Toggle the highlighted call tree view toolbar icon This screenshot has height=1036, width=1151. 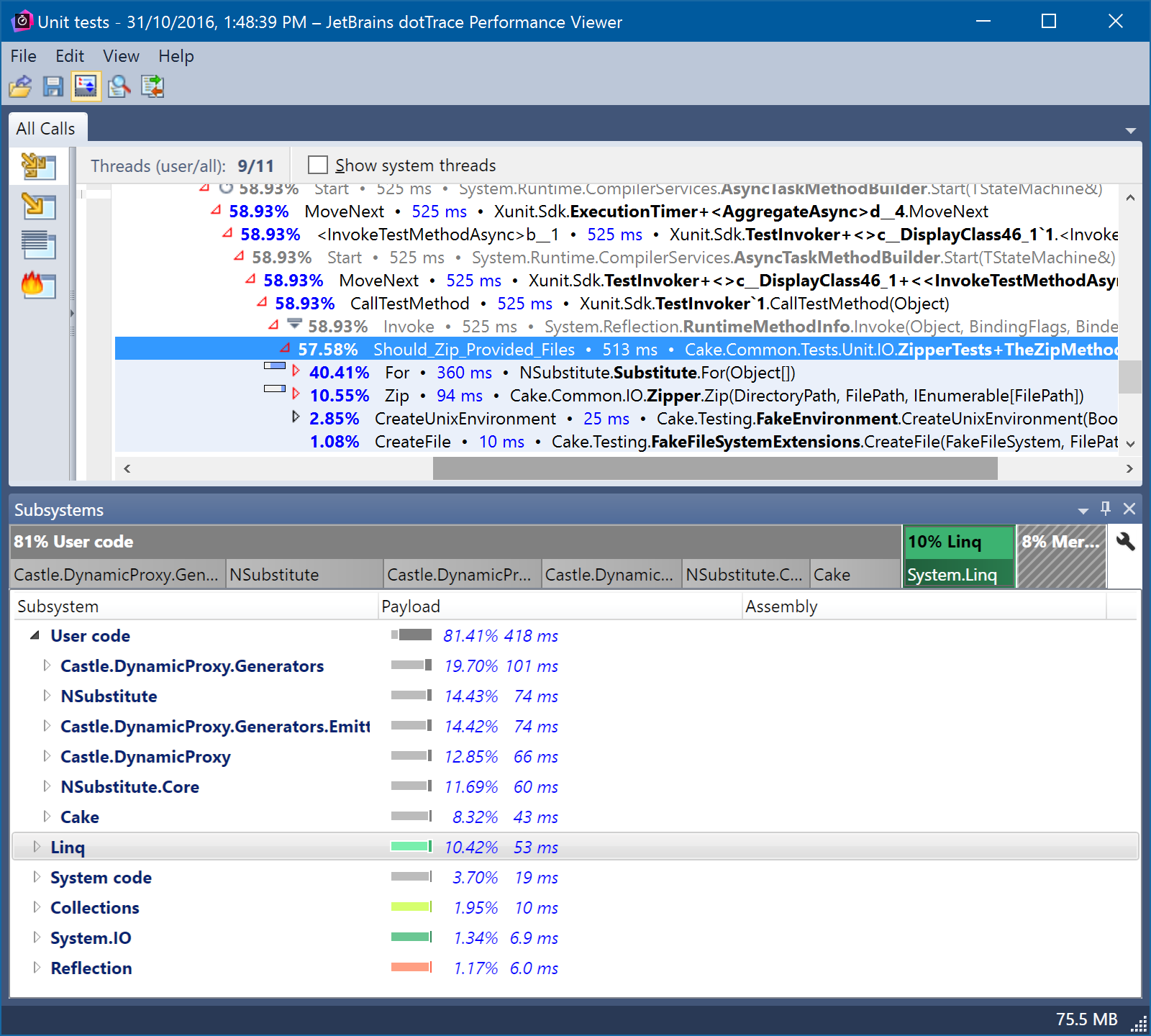click(86, 86)
